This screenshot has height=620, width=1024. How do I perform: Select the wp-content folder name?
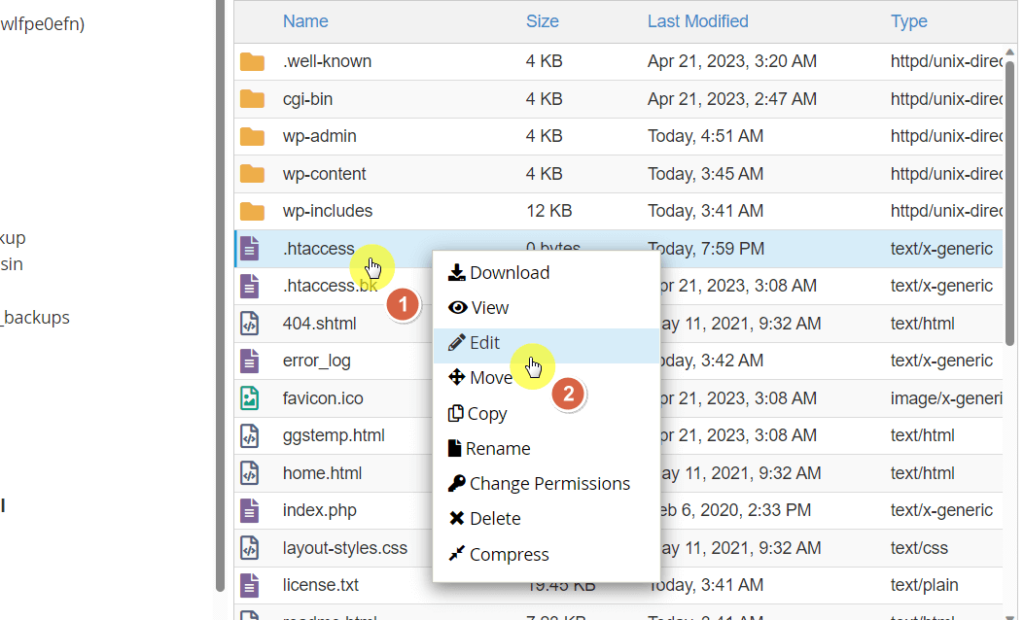tap(324, 174)
